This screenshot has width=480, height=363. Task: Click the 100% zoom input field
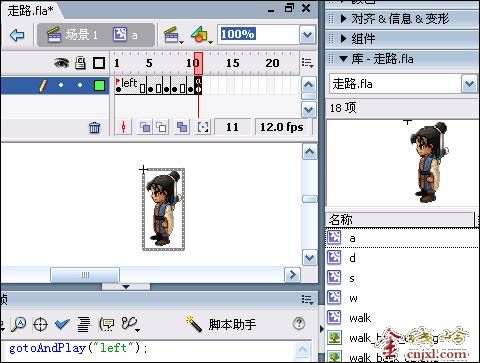(x=258, y=34)
